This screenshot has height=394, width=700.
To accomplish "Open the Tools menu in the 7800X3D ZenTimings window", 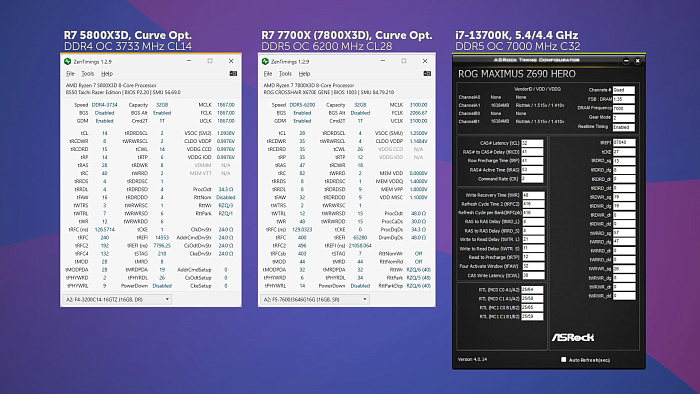I will pos(285,74).
